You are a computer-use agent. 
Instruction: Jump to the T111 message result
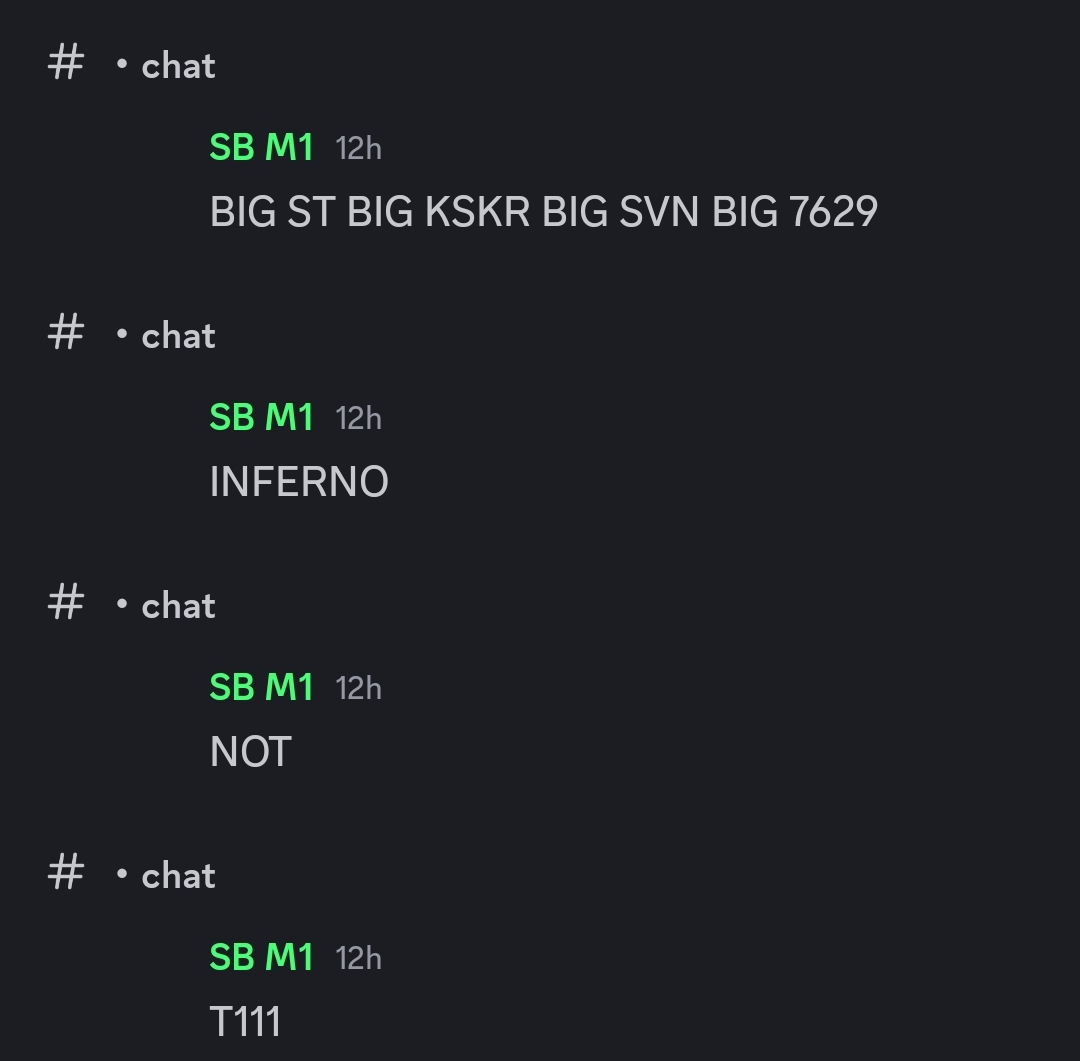(x=245, y=1022)
